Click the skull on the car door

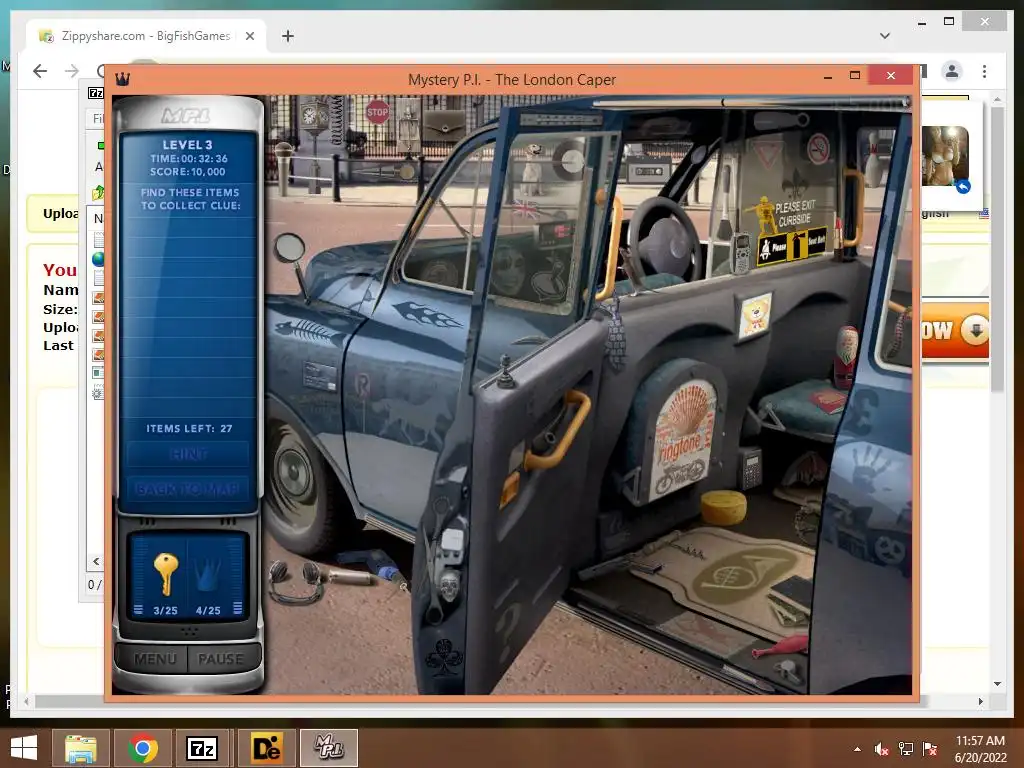449,586
